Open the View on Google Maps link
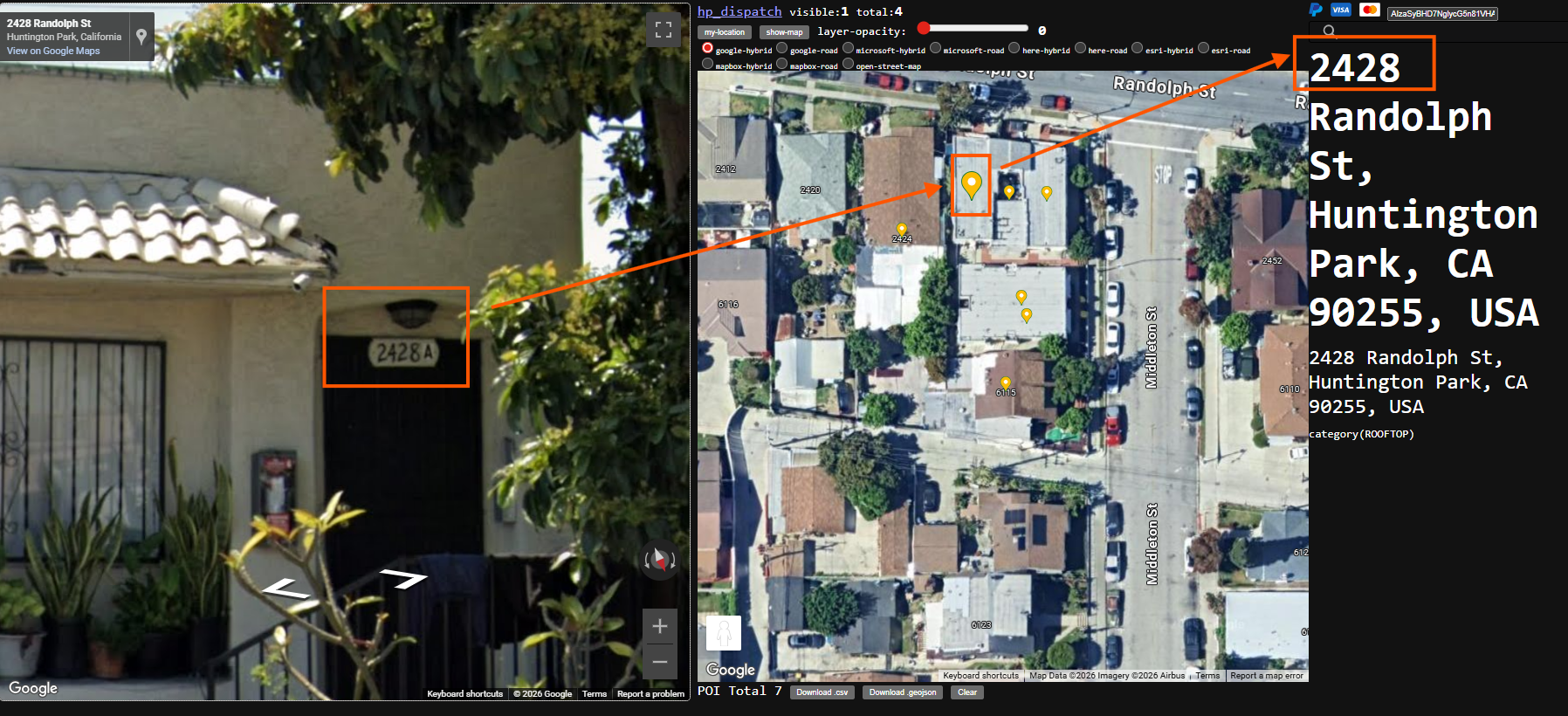Image resolution: width=1568 pixels, height=716 pixels. tap(53, 52)
